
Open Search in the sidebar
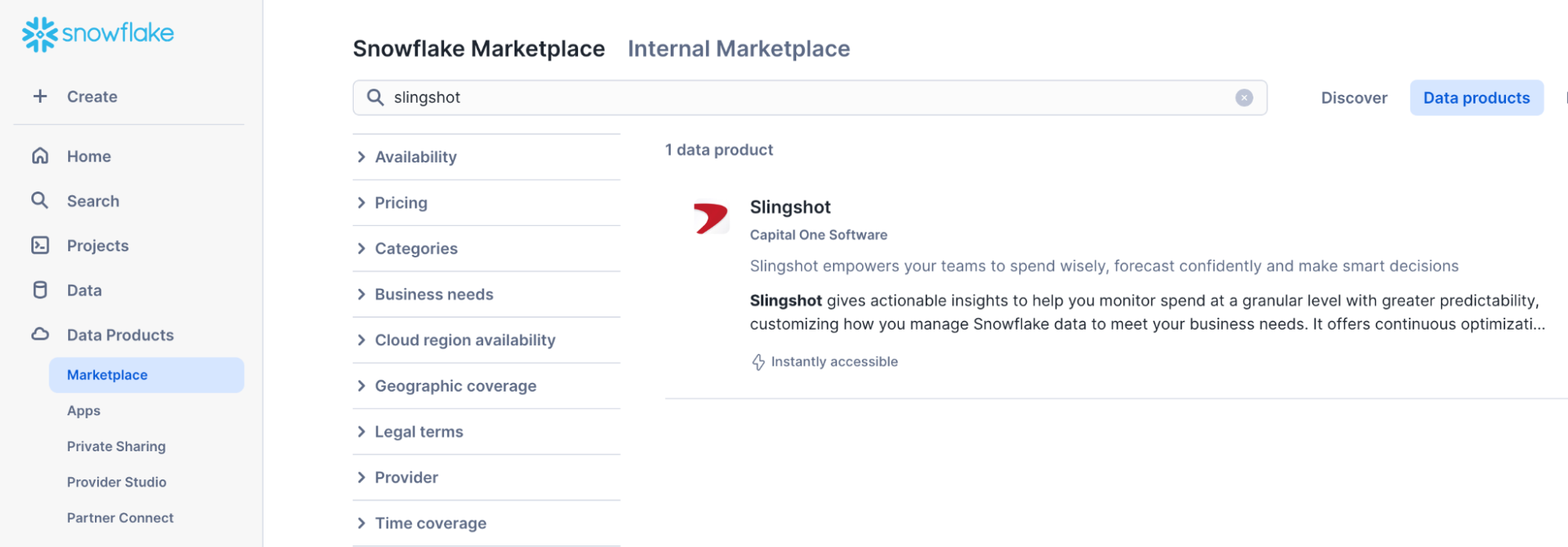[93, 201]
